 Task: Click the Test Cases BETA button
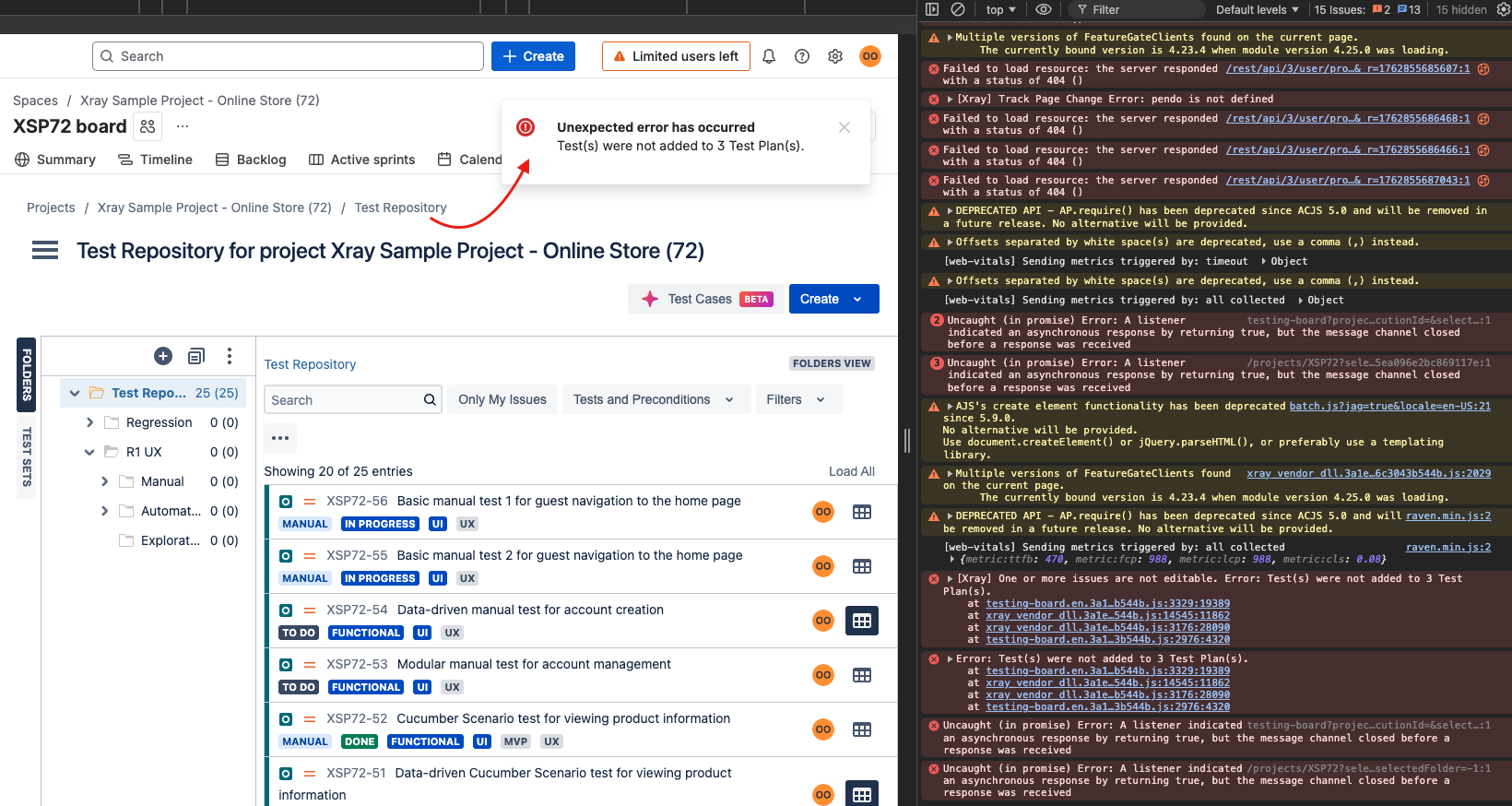pyautogui.click(x=706, y=299)
